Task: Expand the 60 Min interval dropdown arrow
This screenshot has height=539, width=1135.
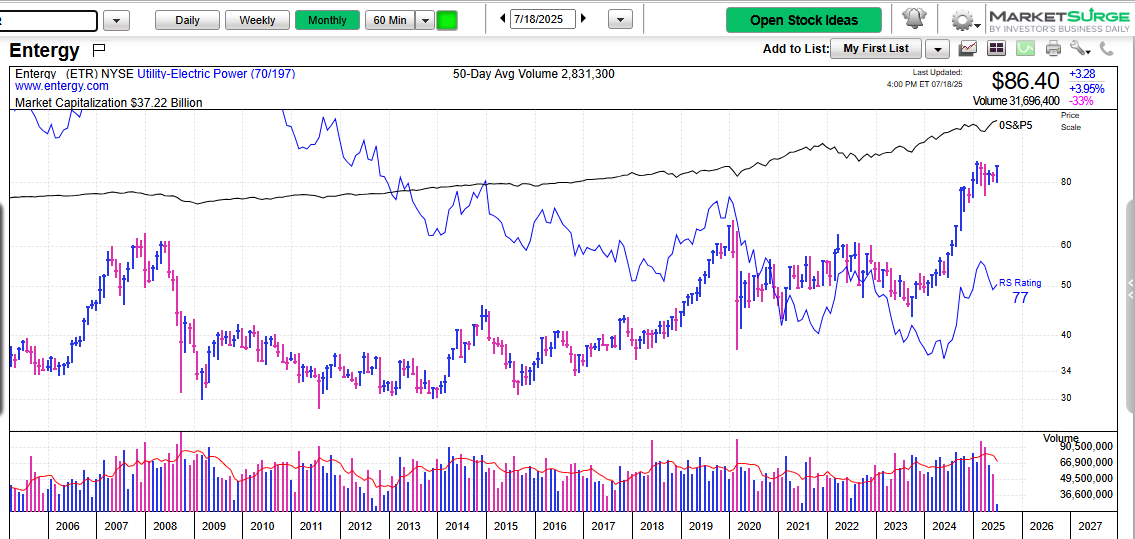Action: (x=425, y=20)
